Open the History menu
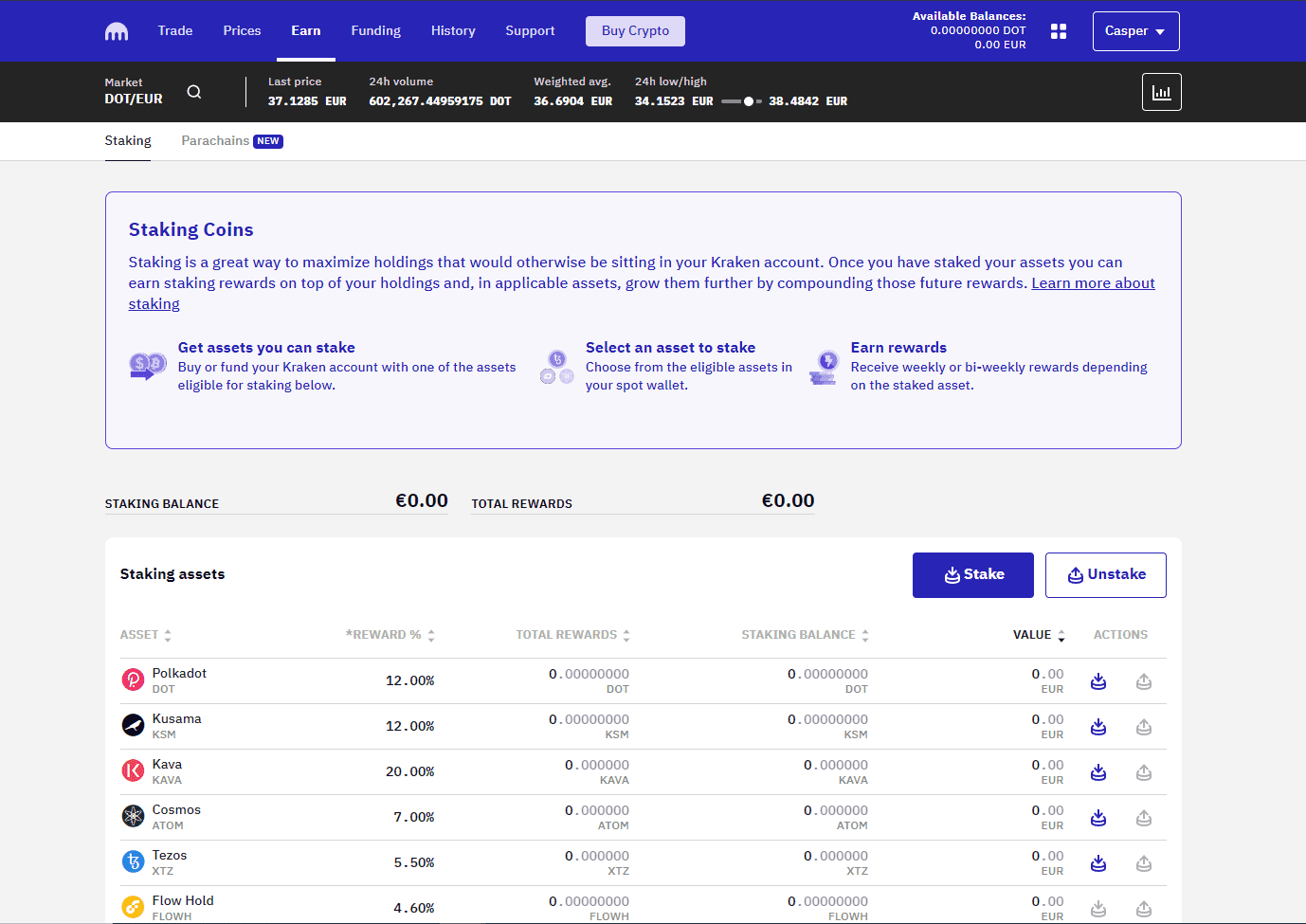The height and width of the screenshot is (924, 1306). [453, 30]
